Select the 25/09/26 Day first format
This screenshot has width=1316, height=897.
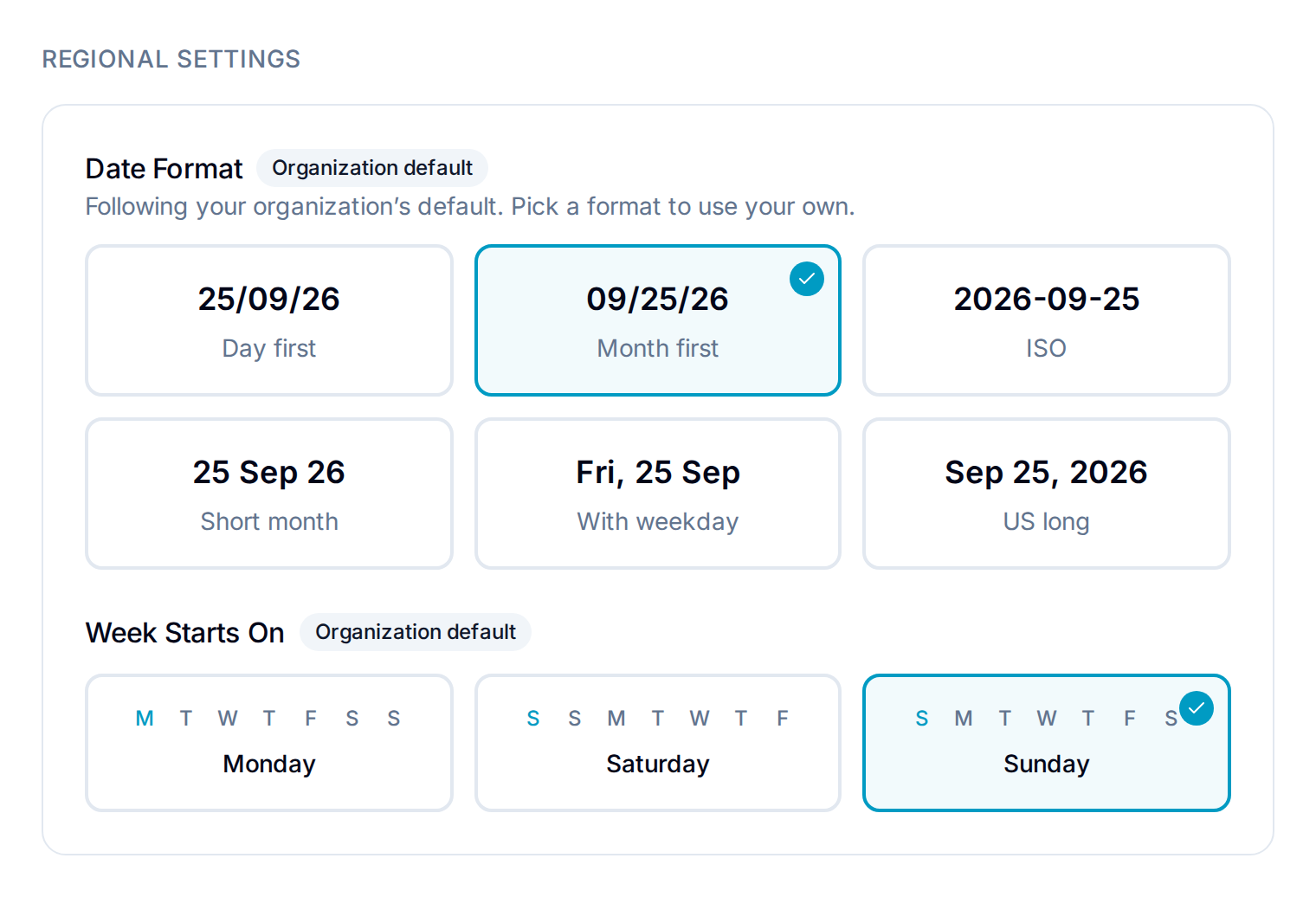(269, 320)
